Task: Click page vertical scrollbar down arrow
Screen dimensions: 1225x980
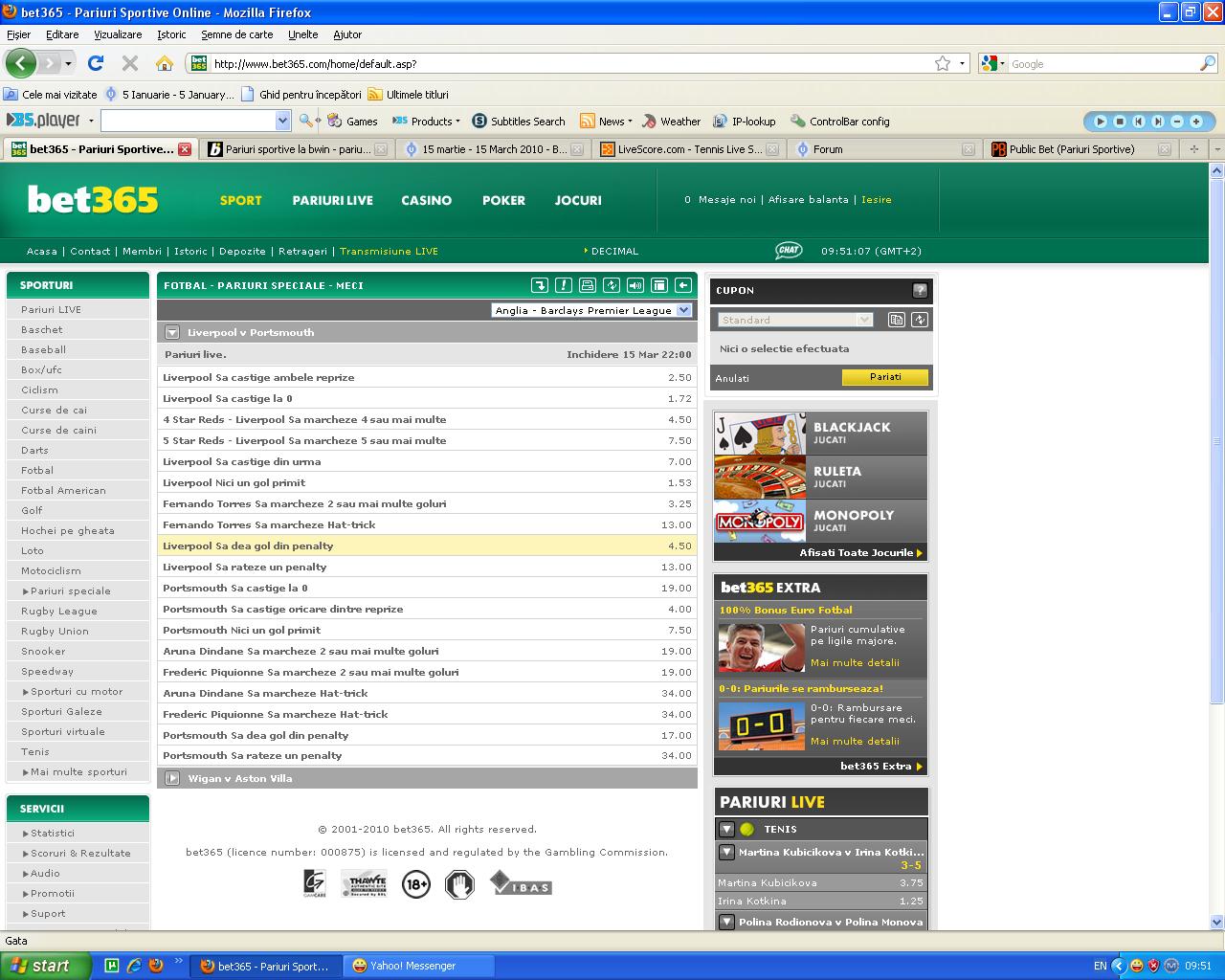Action: 1217,923
